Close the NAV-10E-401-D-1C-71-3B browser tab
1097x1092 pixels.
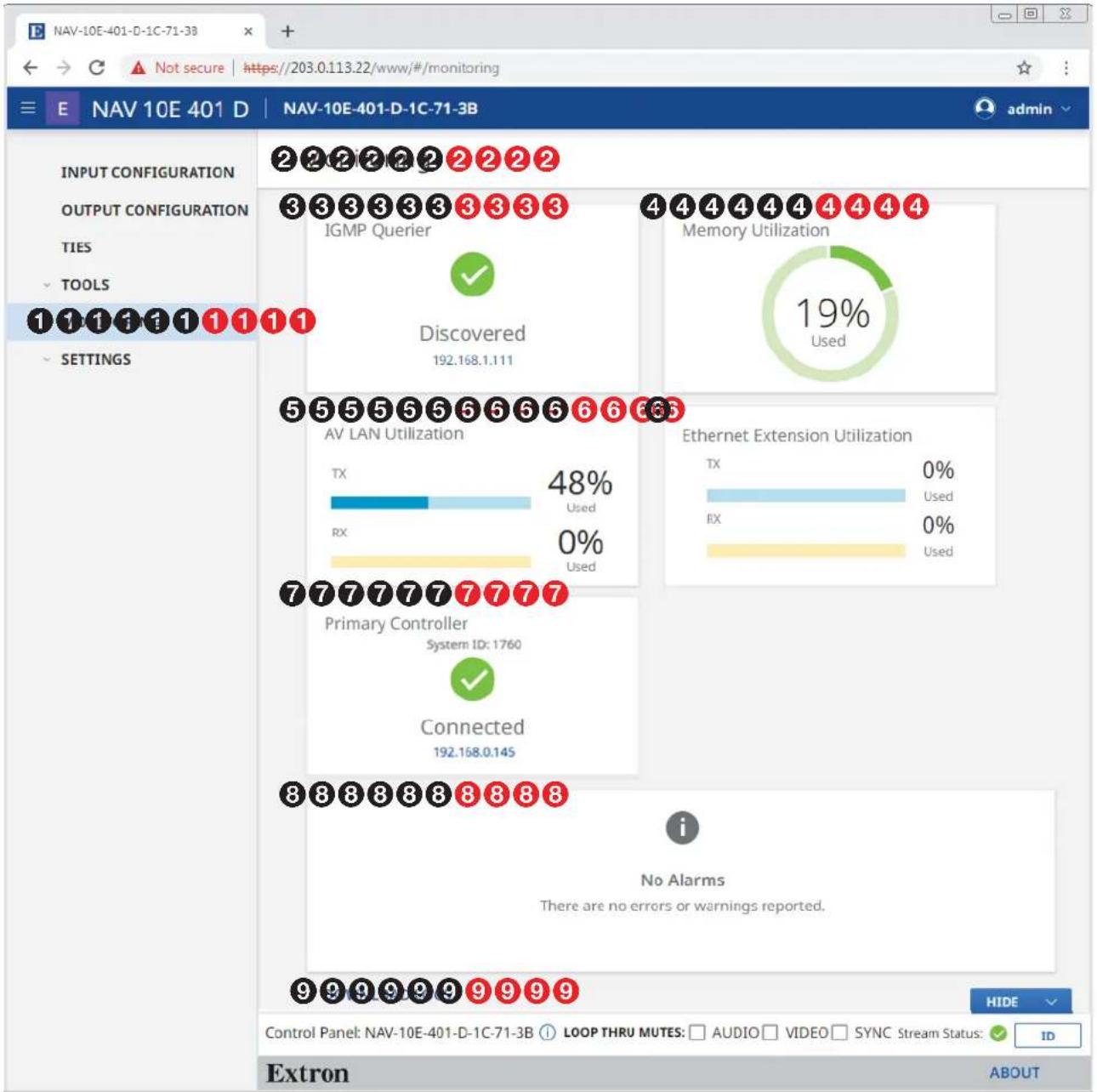[248, 31]
